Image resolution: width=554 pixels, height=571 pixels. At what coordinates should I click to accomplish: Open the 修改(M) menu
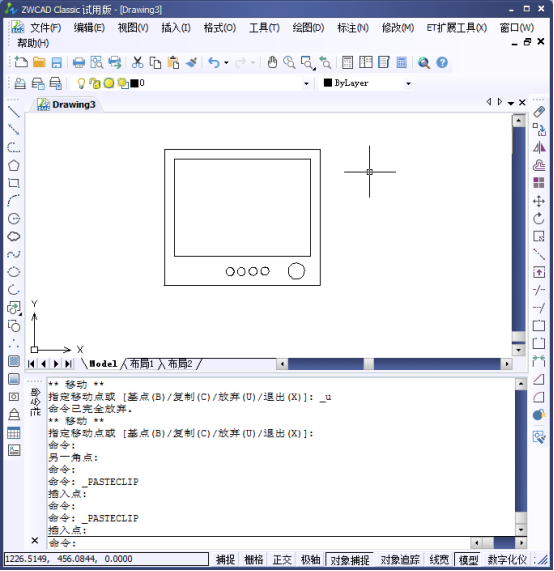pos(398,28)
